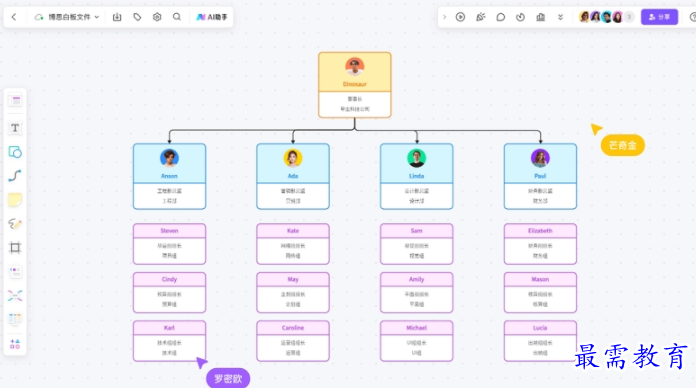Click the card tool icon below the Frame tool

(15, 272)
